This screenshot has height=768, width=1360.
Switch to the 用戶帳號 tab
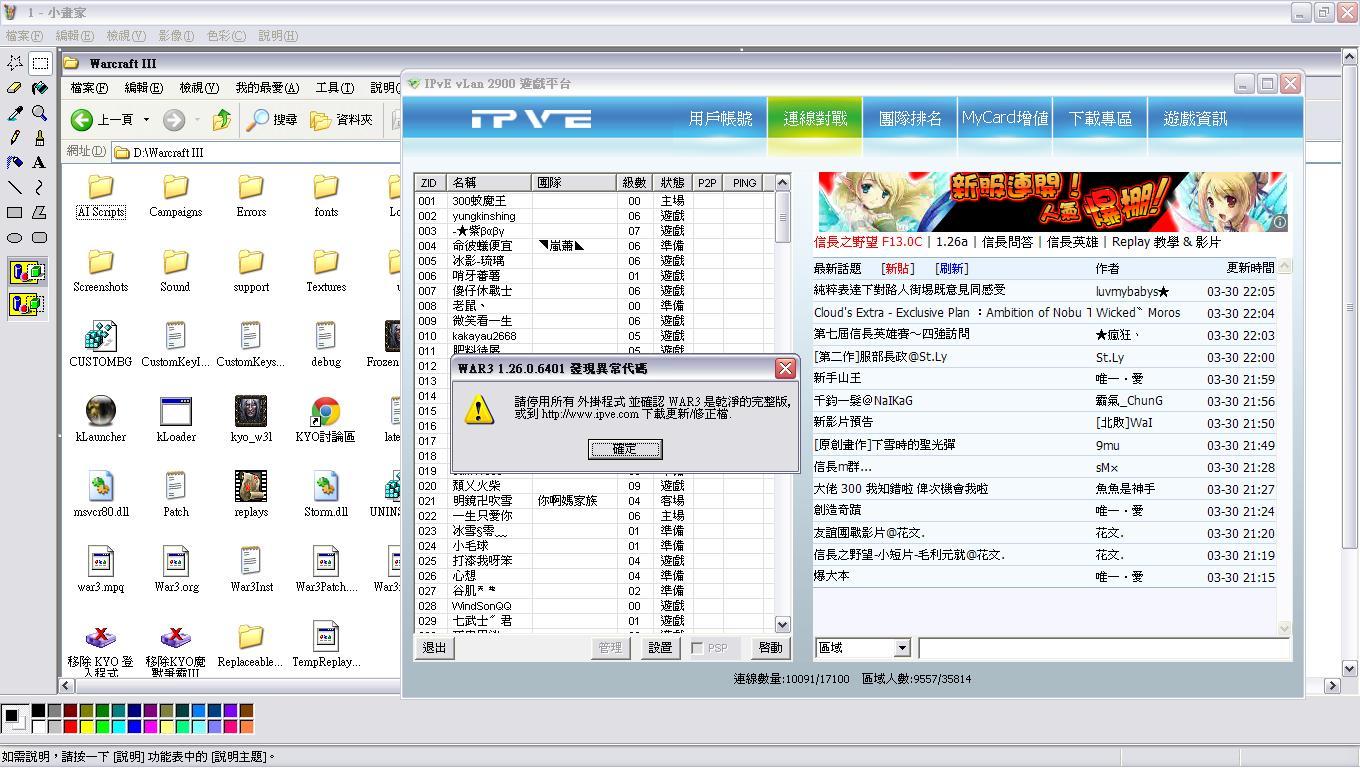(x=720, y=119)
